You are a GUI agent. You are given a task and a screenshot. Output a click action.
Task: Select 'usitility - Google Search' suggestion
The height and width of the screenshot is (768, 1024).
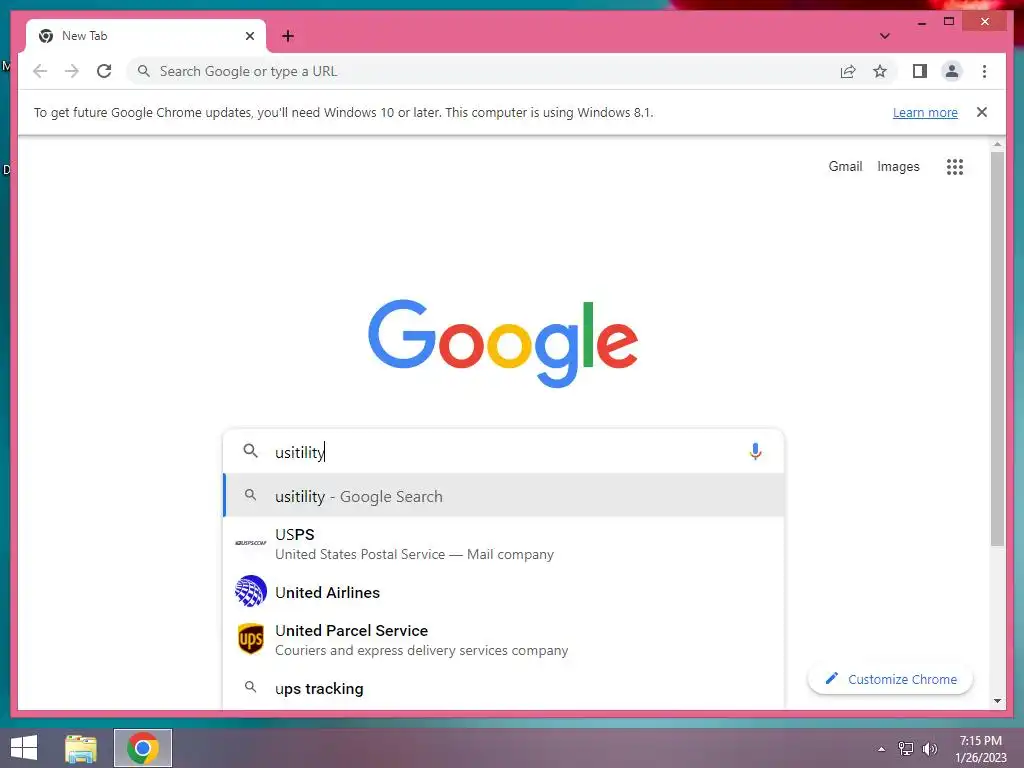point(504,496)
